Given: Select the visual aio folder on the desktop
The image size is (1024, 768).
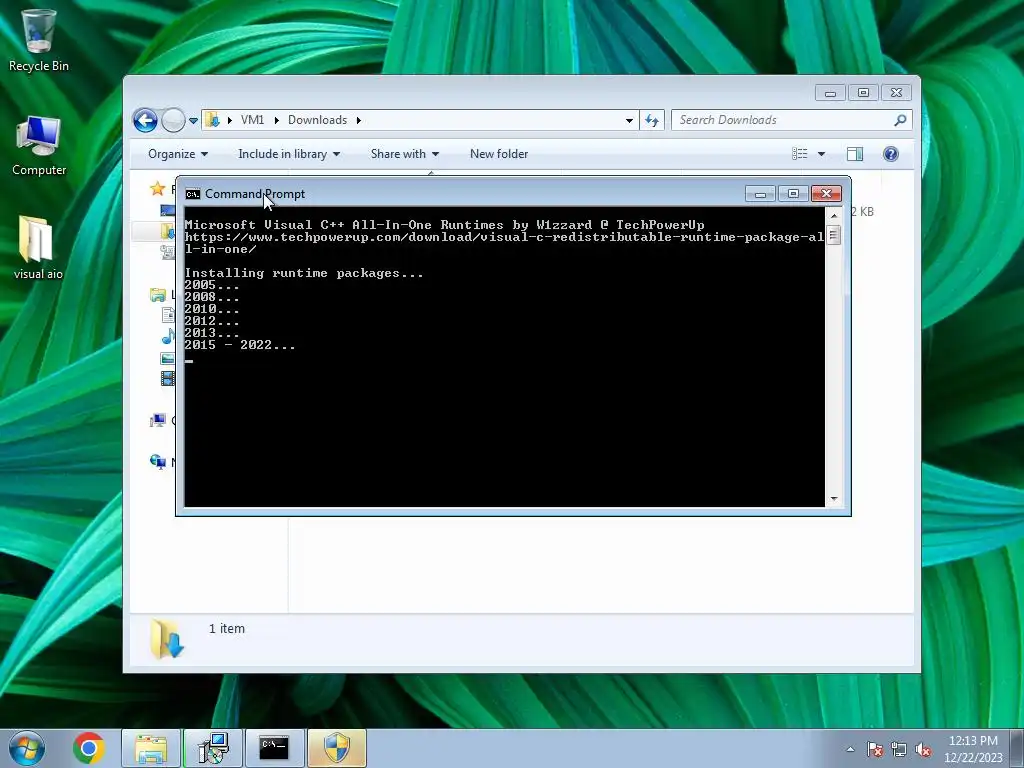Looking at the screenshot, I should pos(38,248).
